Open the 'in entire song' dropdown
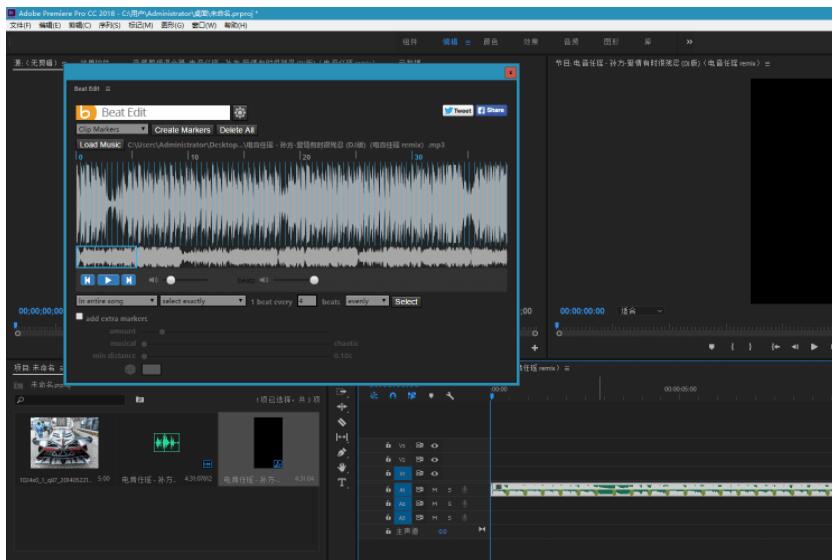 pyautogui.click(x=116, y=301)
